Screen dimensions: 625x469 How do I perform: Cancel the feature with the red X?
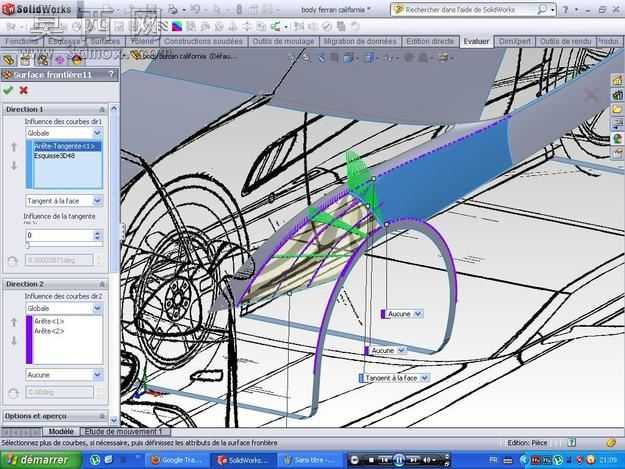[24, 90]
